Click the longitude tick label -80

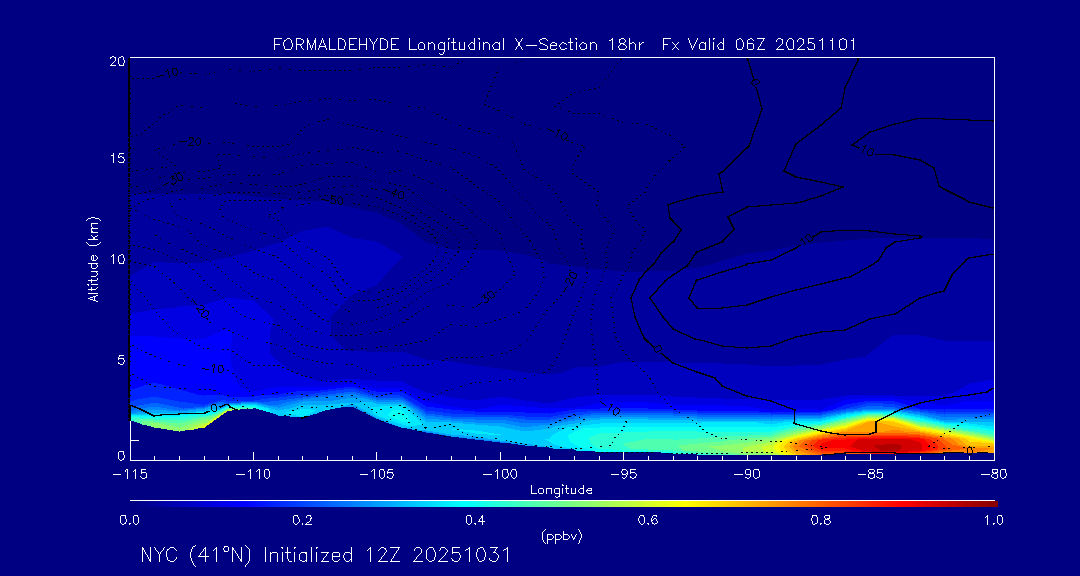[x=994, y=476]
